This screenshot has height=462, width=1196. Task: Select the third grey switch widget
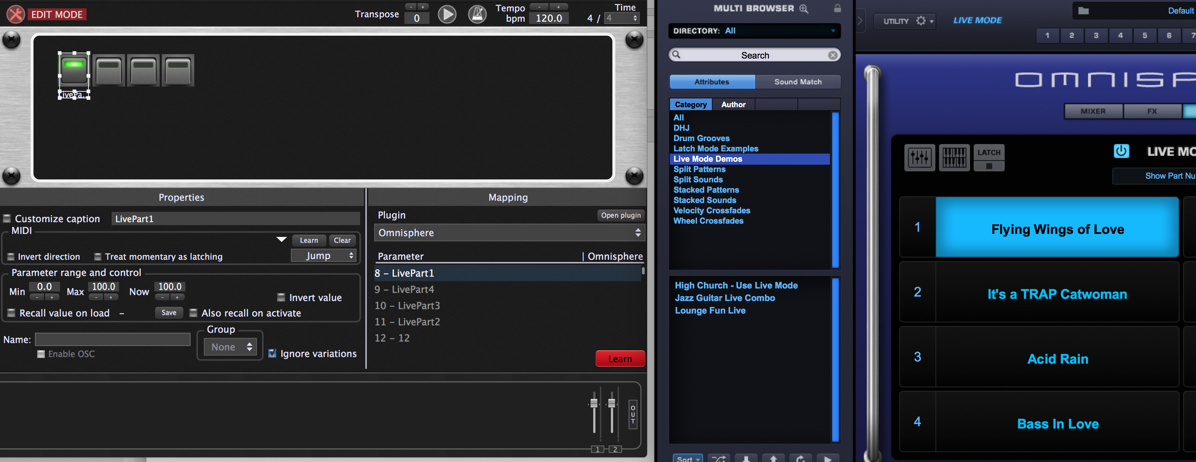143,69
